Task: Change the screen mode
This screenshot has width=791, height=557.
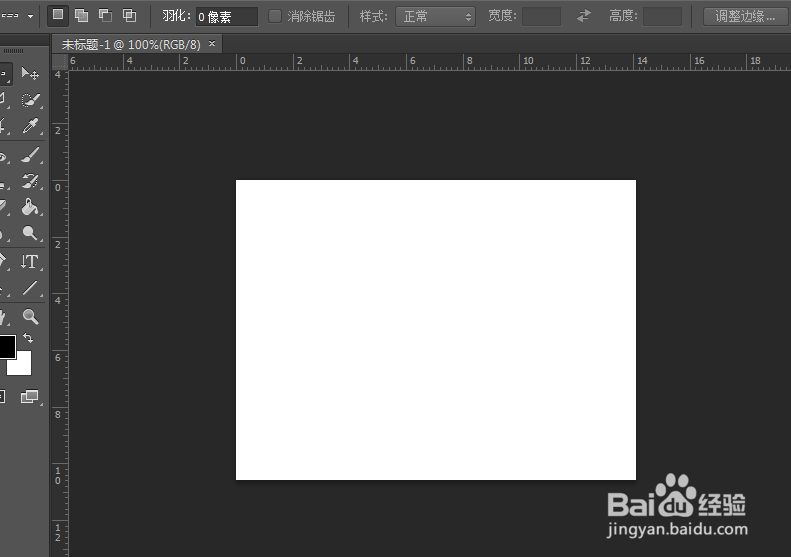Action: click(x=30, y=397)
